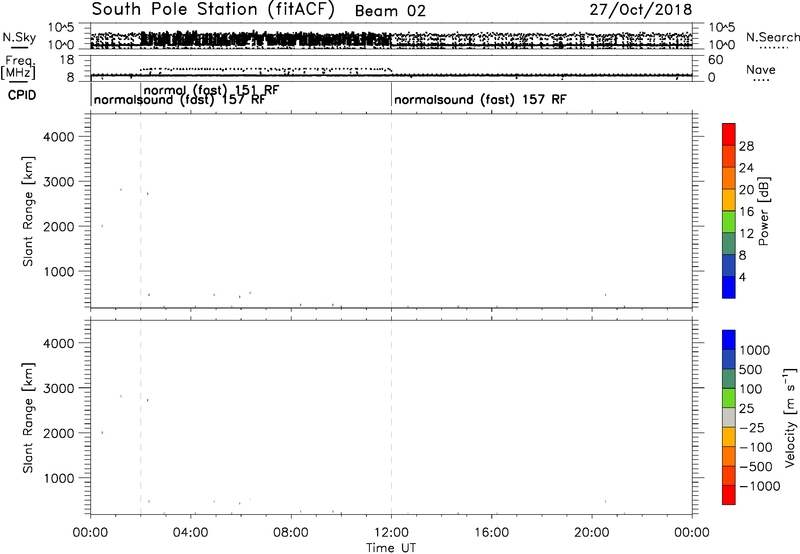The height and width of the screenshot is (554, 800).
Task: Click the 'South Pole Station (fitACF)' title
Action: click(213, 10)
